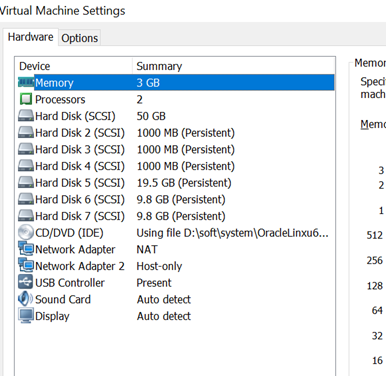Click the CD/DVD disc icon

pos(26,232)
